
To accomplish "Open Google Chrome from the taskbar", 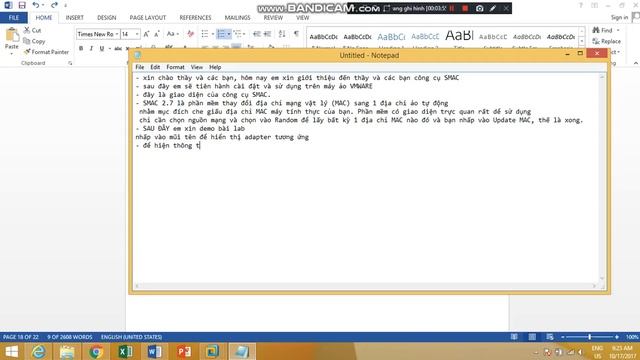I will 96,351.
